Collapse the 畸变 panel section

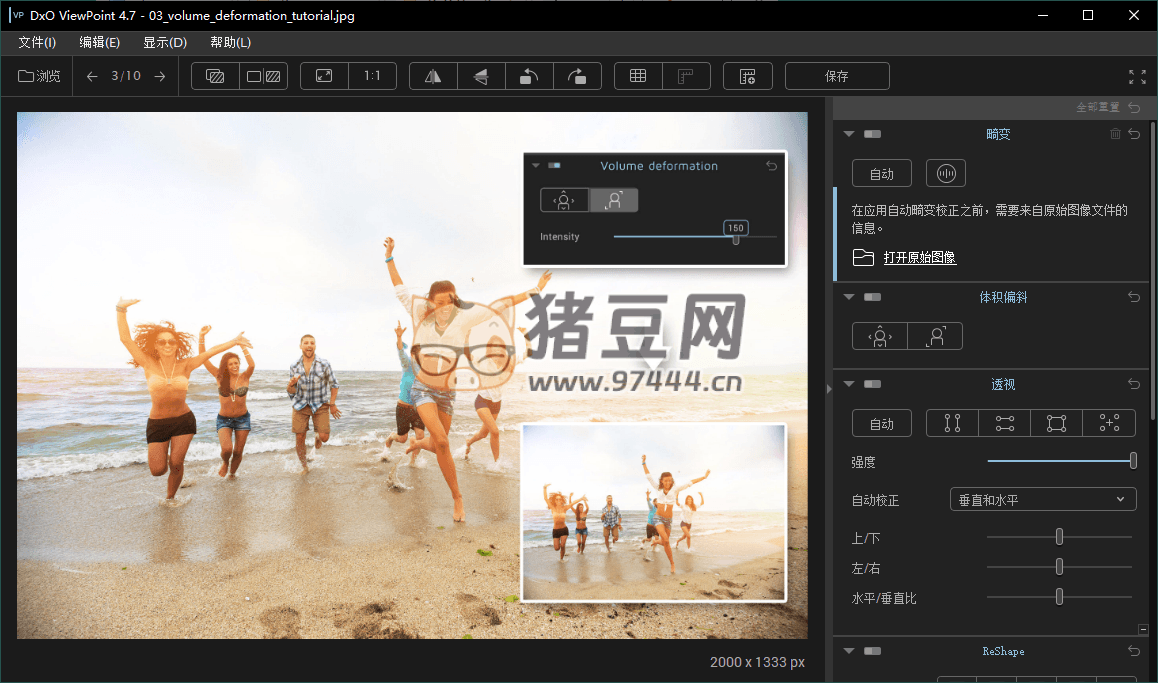(x=849, y=134)
